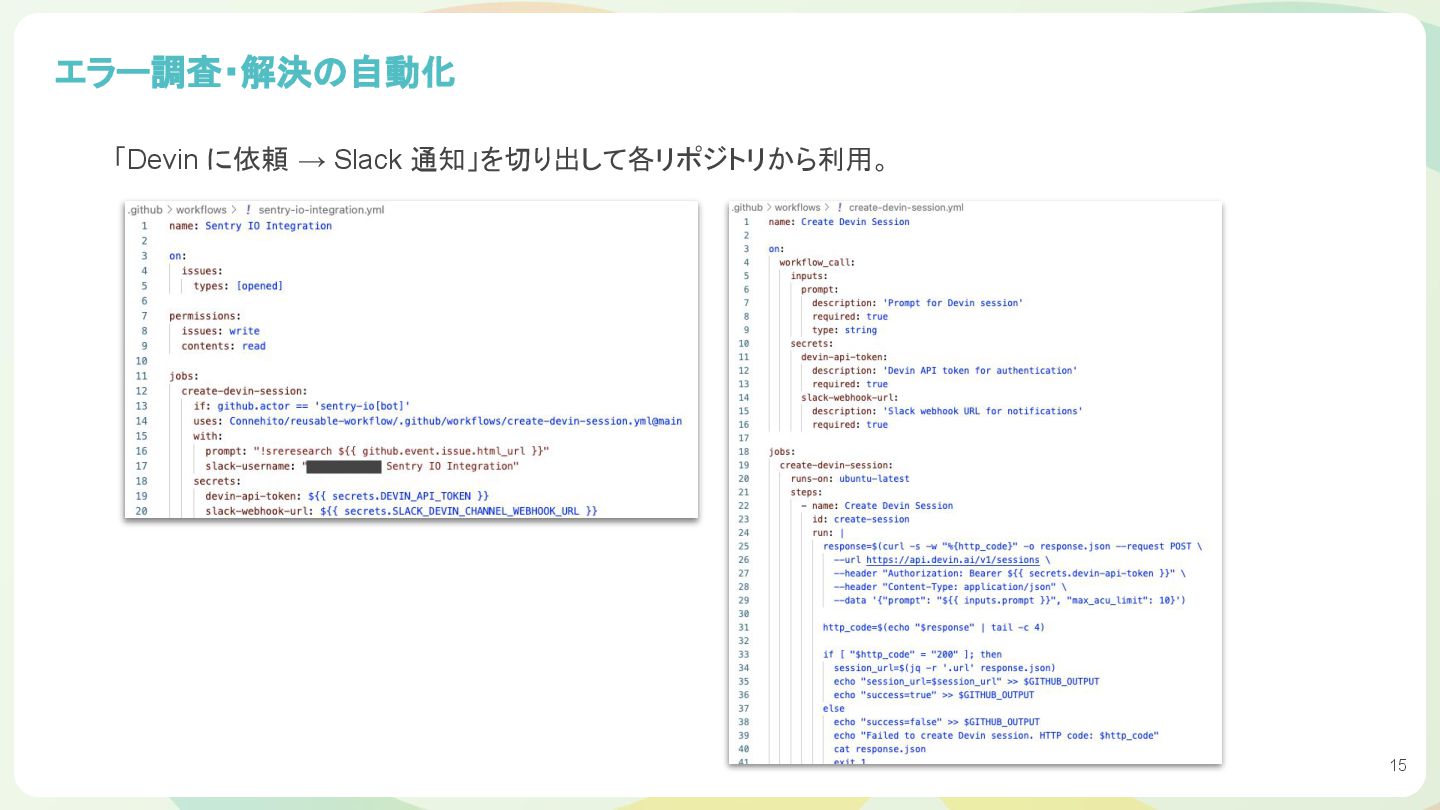This screenshot has height=810, width=1440.
Task: Open create-devin-session.yml in the right breadcrumb
Action: (906, 207)
